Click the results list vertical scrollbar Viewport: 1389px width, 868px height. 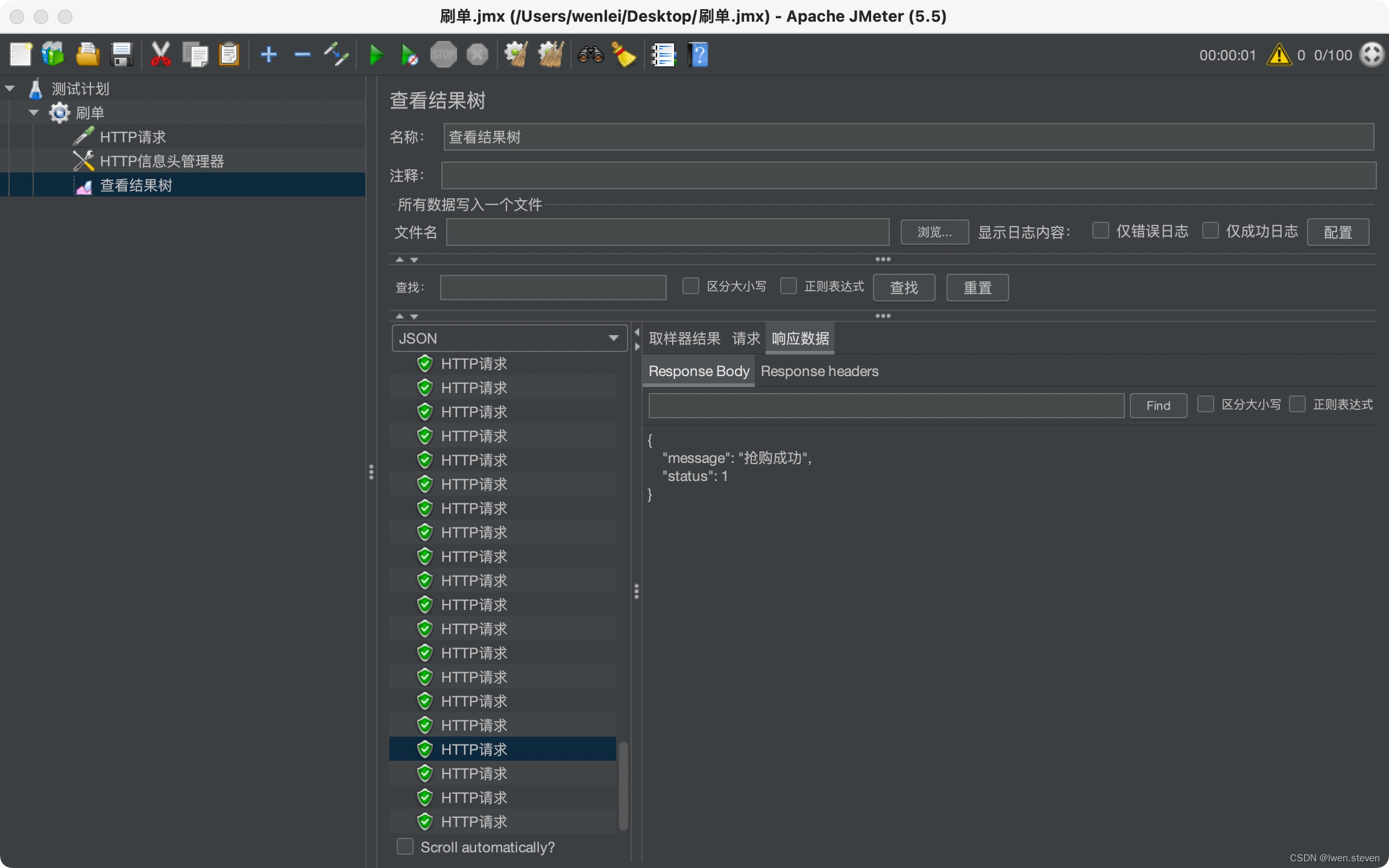point(623,785)
